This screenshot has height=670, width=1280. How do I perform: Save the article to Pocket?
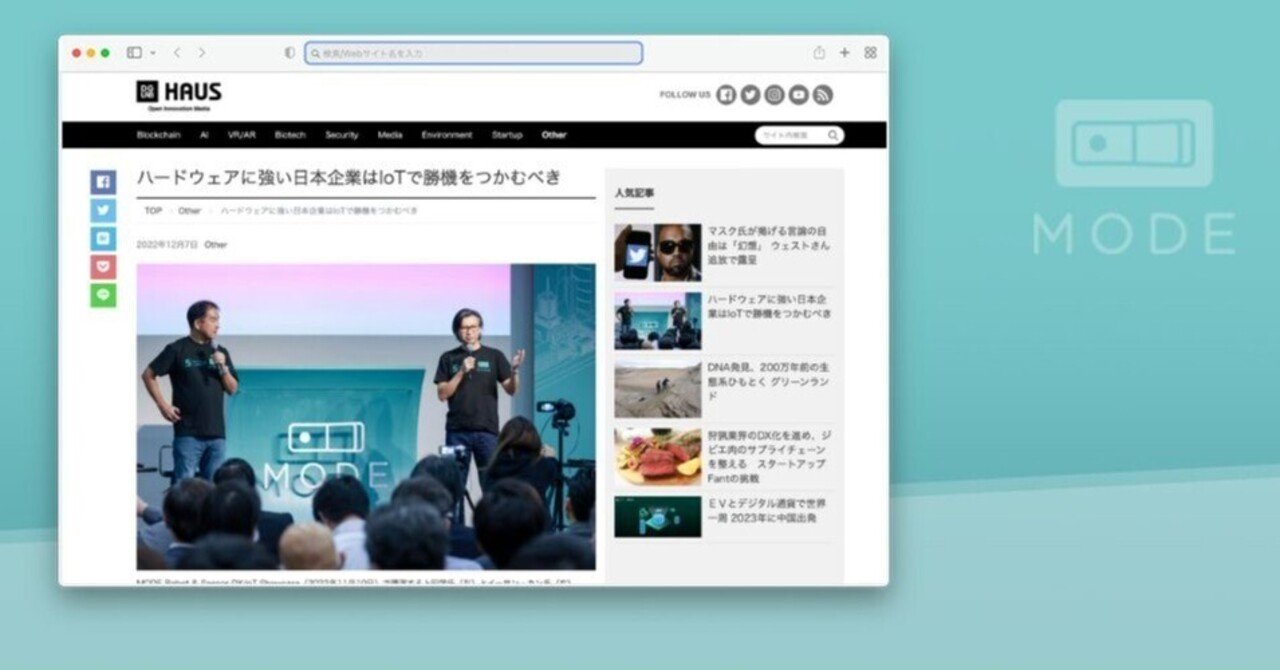101,267
